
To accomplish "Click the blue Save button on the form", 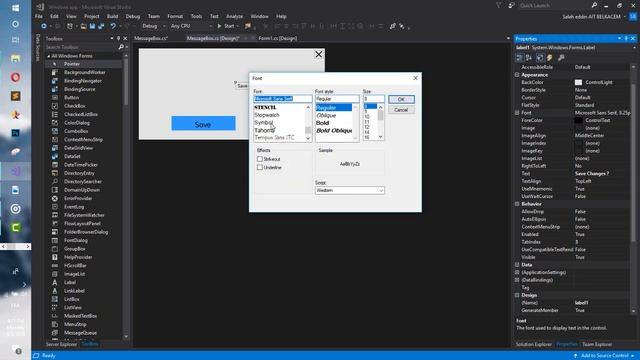I will (203, 124).
